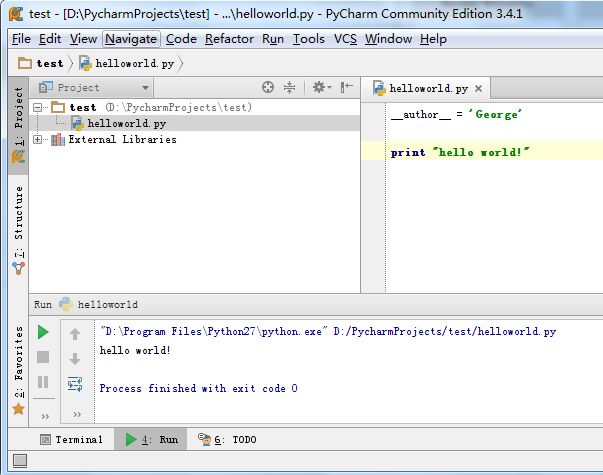Hide the Project panel with the hide icon
This screenshot has width=603, height=475.
[x=347, y=87]
